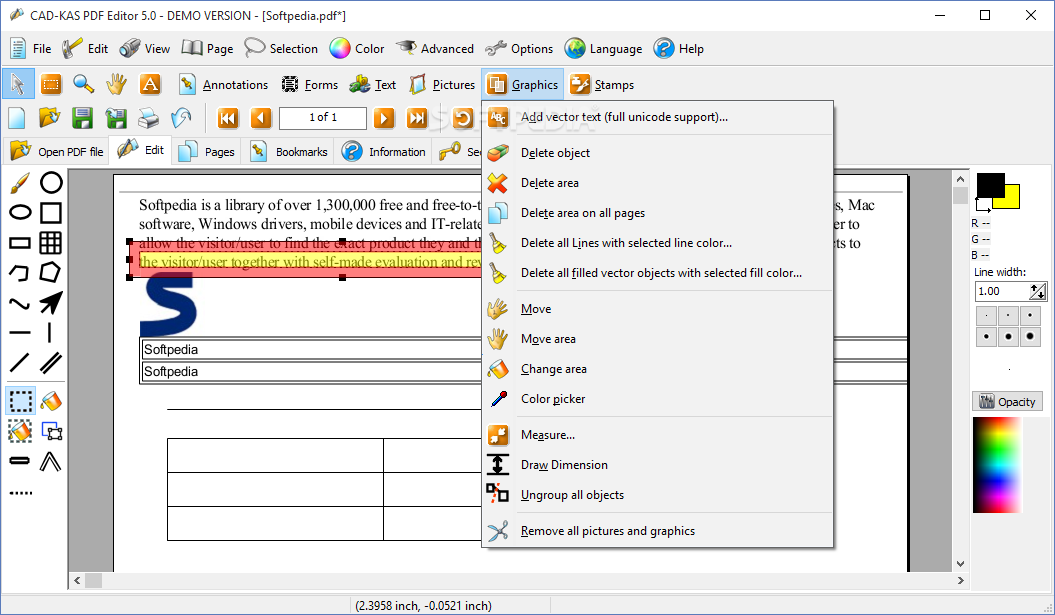Image resolution: width=1055 pixels, height=615 pixels.
Task: Pick a color from the spectrum palette
Action: tap(997, 465)
